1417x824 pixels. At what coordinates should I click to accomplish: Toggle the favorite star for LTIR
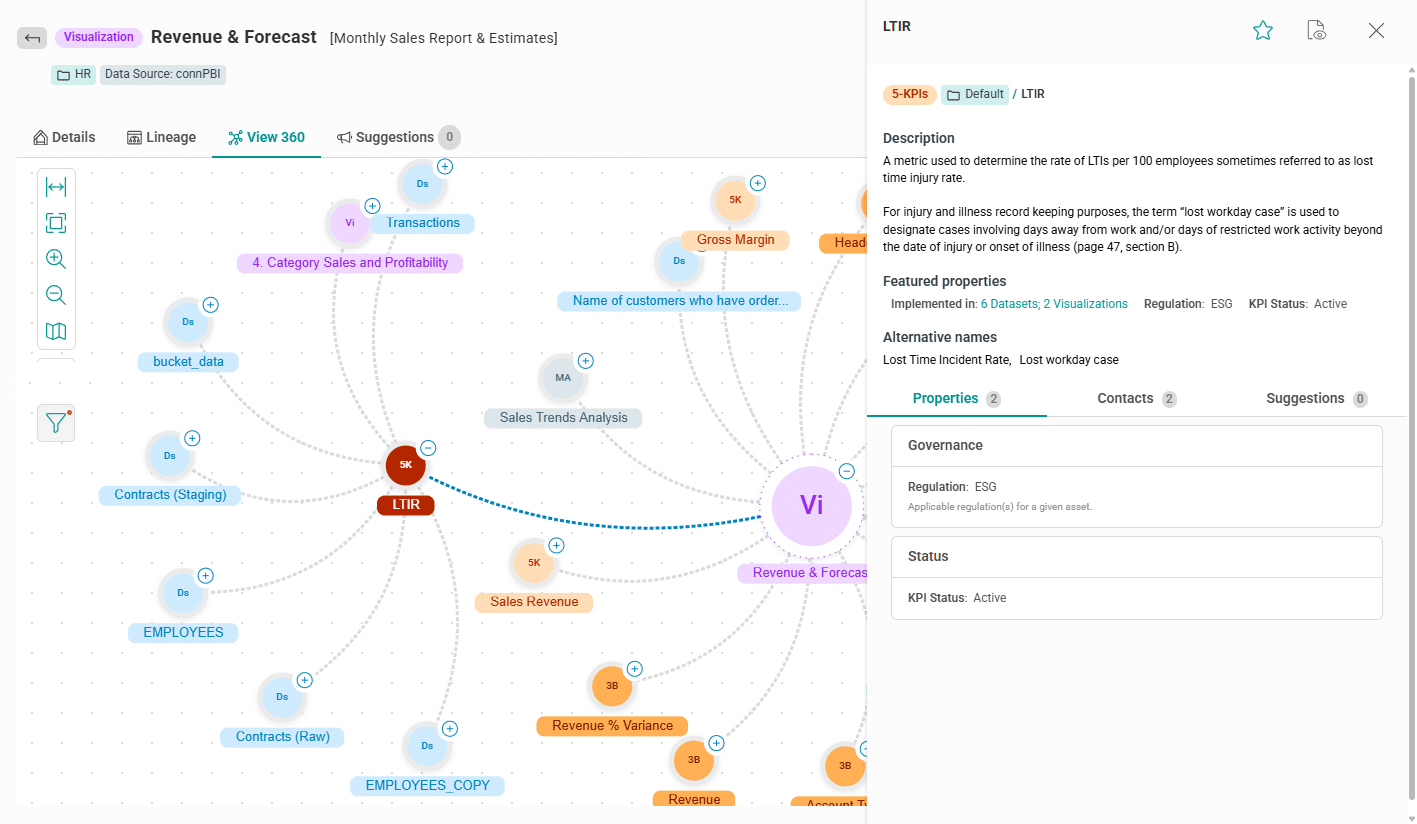(1262, 30)
